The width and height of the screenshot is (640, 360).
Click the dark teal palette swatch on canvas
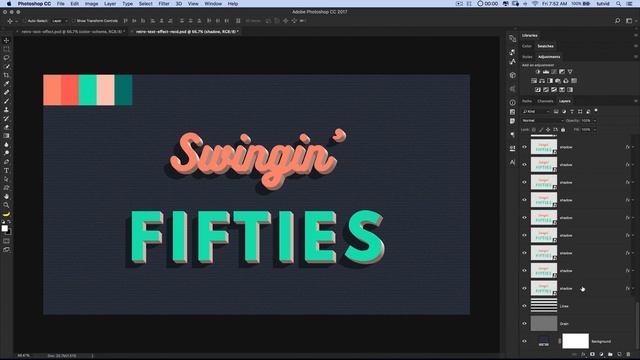(124, 90)
